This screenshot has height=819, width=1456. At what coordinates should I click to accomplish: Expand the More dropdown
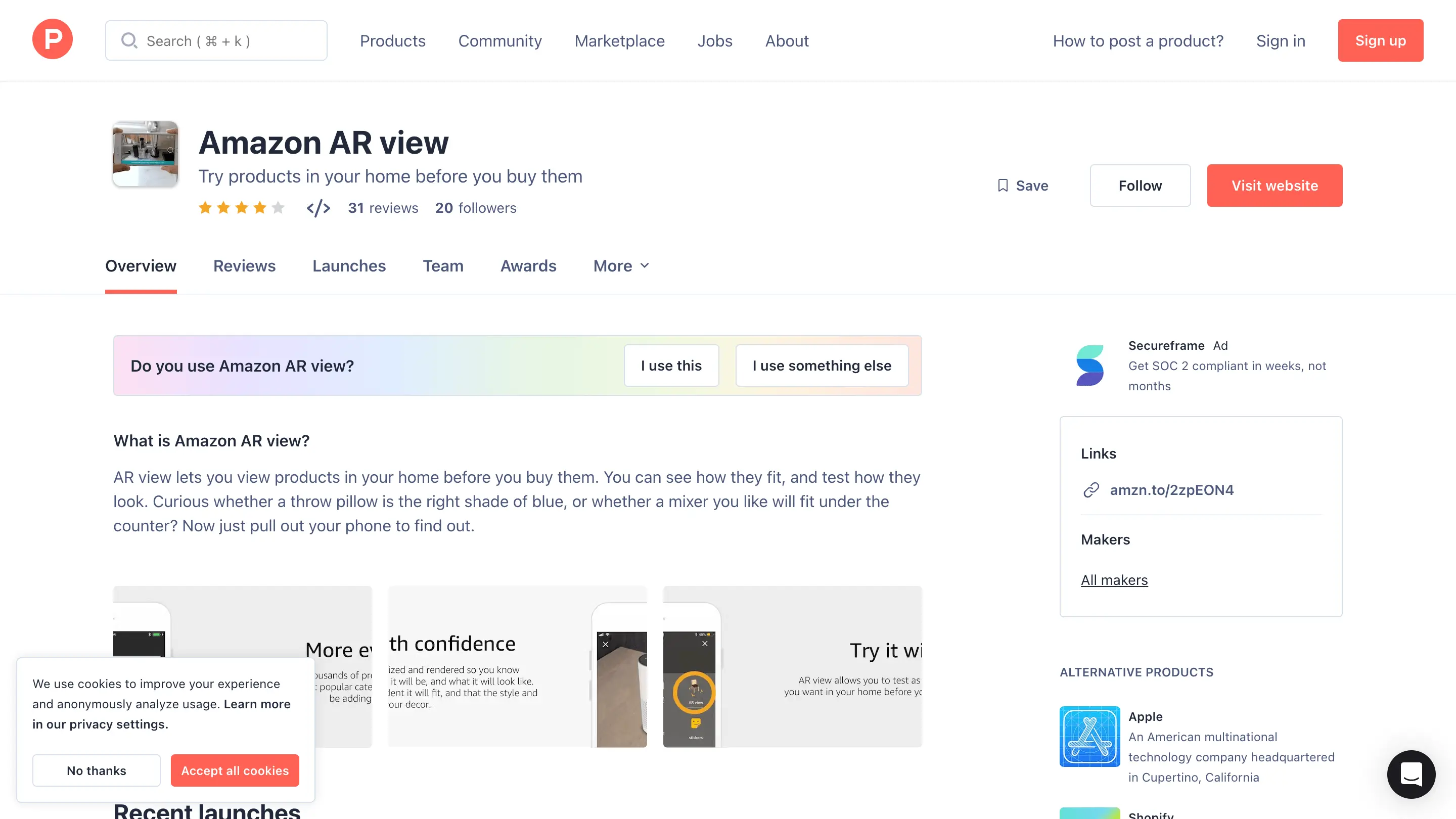coord(621,265)
